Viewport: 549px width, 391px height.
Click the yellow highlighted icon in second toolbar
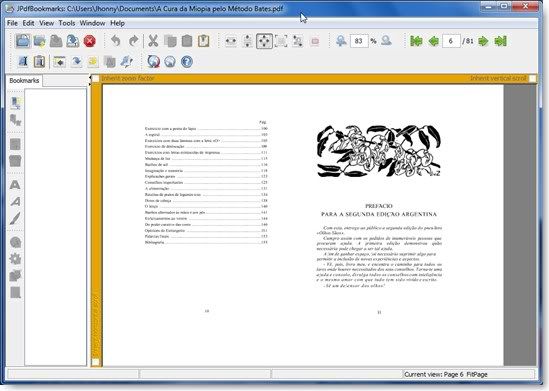point(93,62)
